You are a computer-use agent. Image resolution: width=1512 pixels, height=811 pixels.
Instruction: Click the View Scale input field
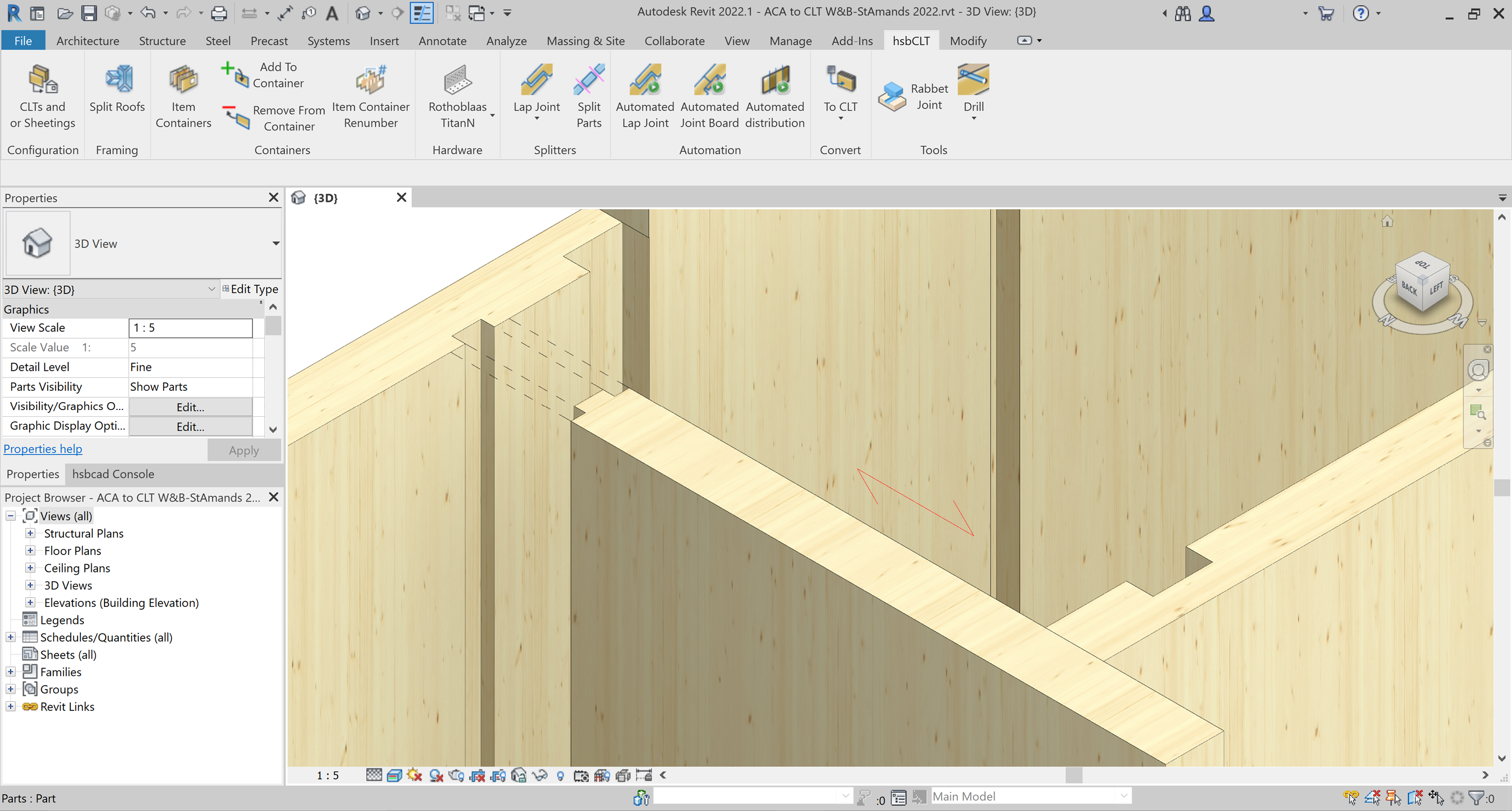pyautogui.click(x=190, y=328)
